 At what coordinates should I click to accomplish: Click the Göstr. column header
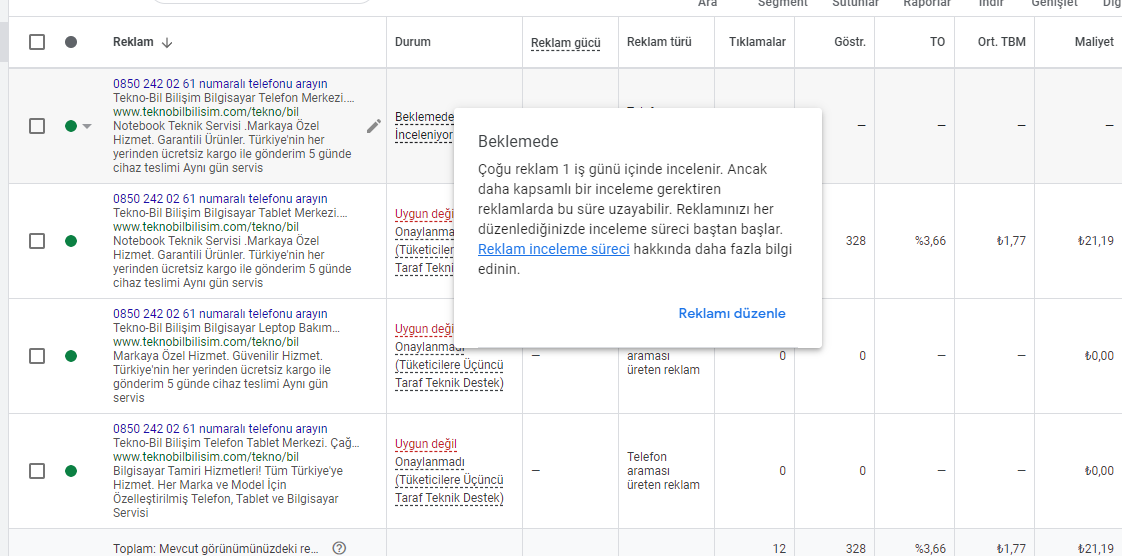pos(850,42)
